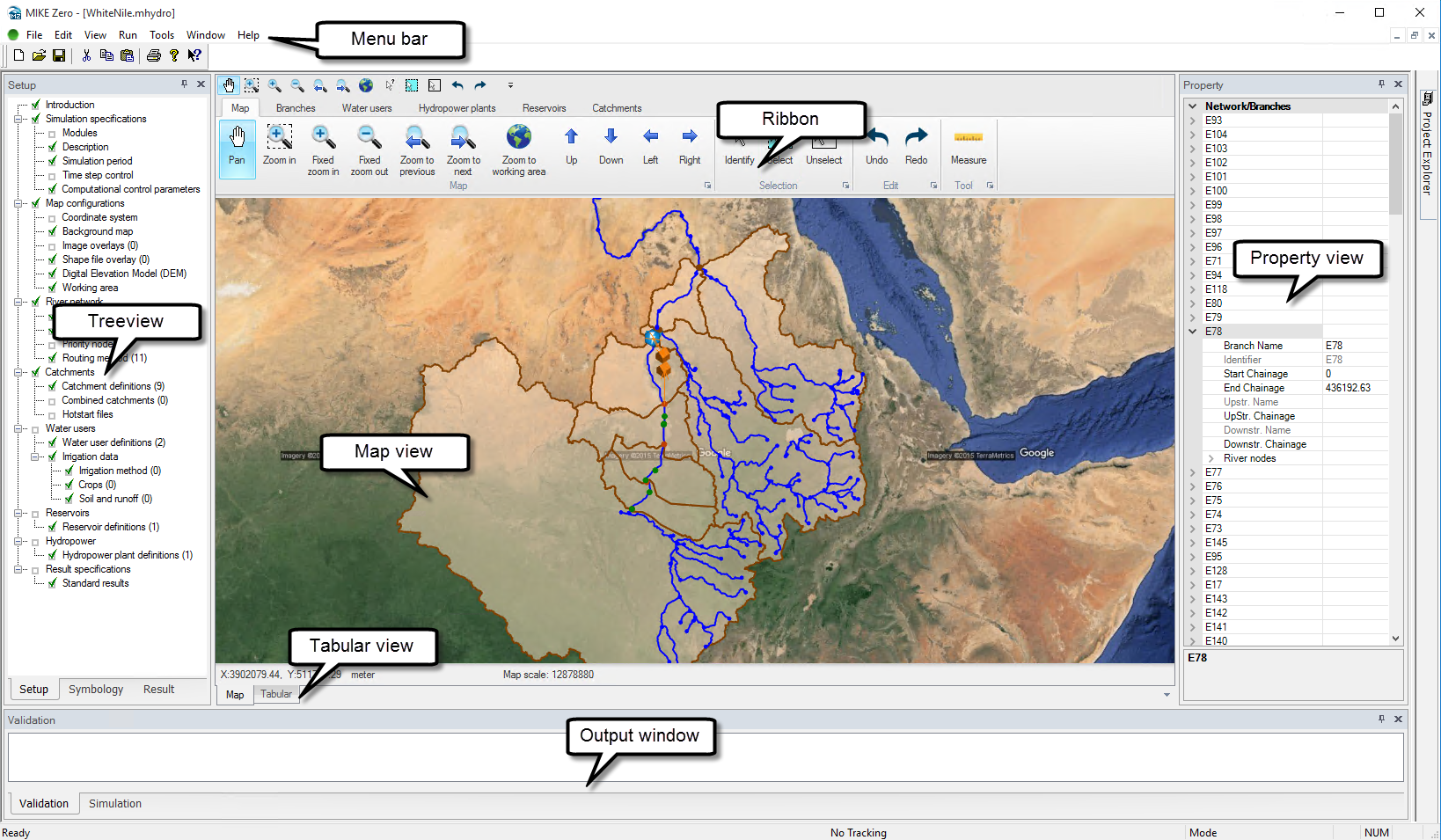This screenshot has height=840, width=1441.
Task: Open a file with the folder icon
Action: point(39,55)
